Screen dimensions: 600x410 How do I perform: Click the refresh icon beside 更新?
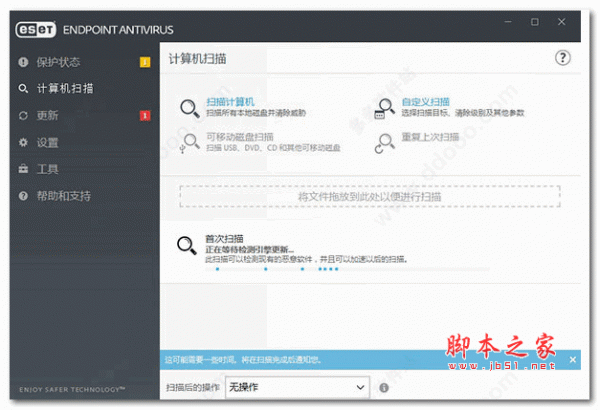(x=23, y=116)
